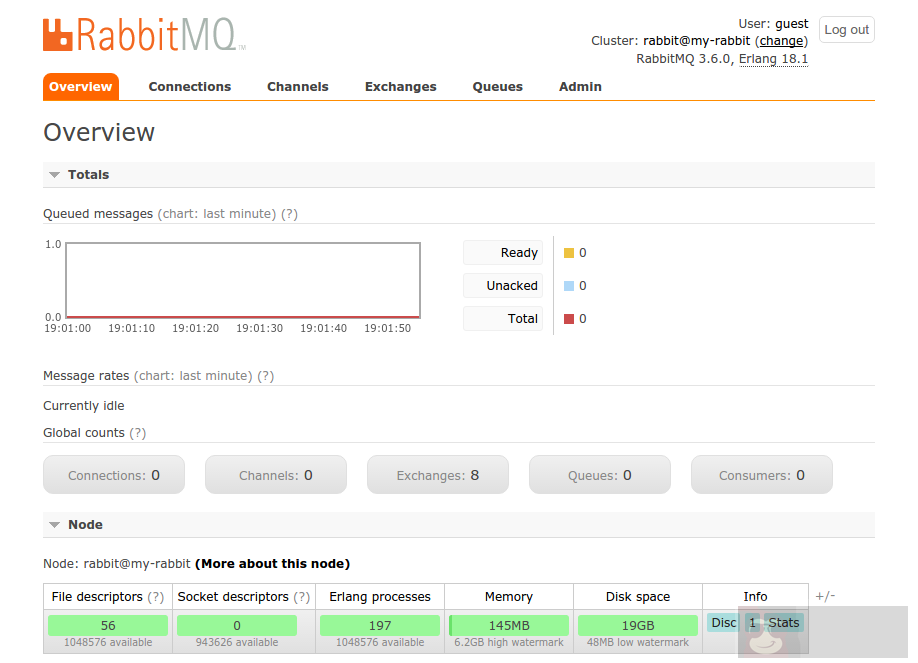Click the Log out button
The height and width of the screenshot is (663, 918).
coord(846,29)
